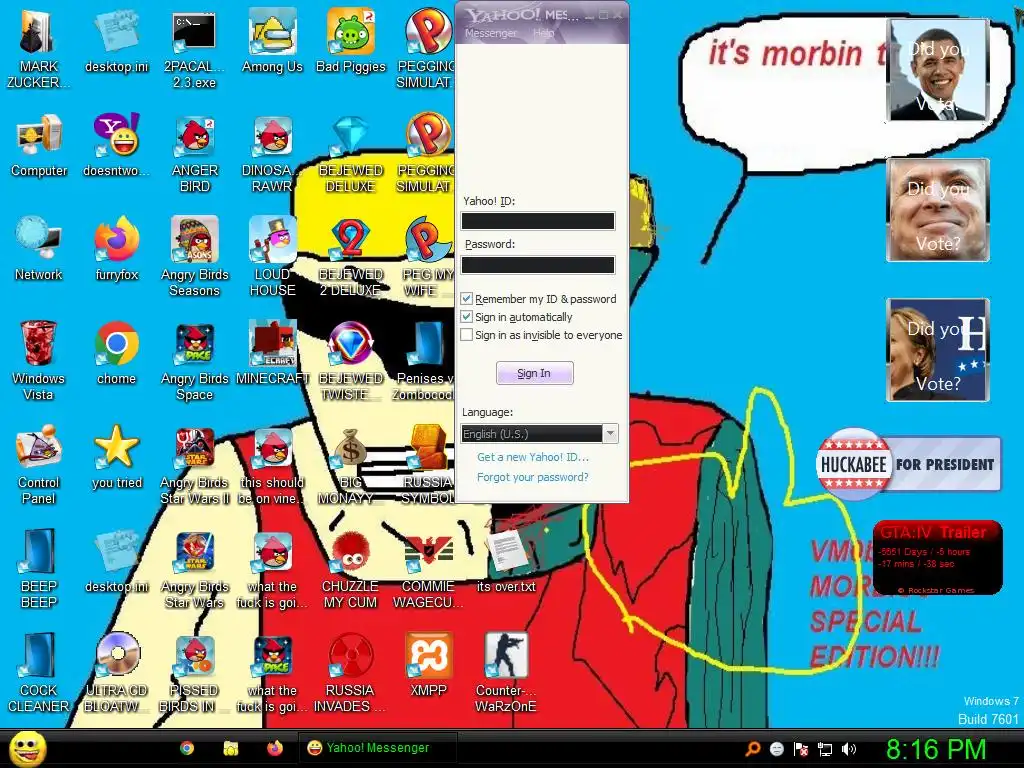Select the LOUD HOUSE icon
Image resolution: width=1024 pixels, height=768 pixels.
[x=272, y=257]
